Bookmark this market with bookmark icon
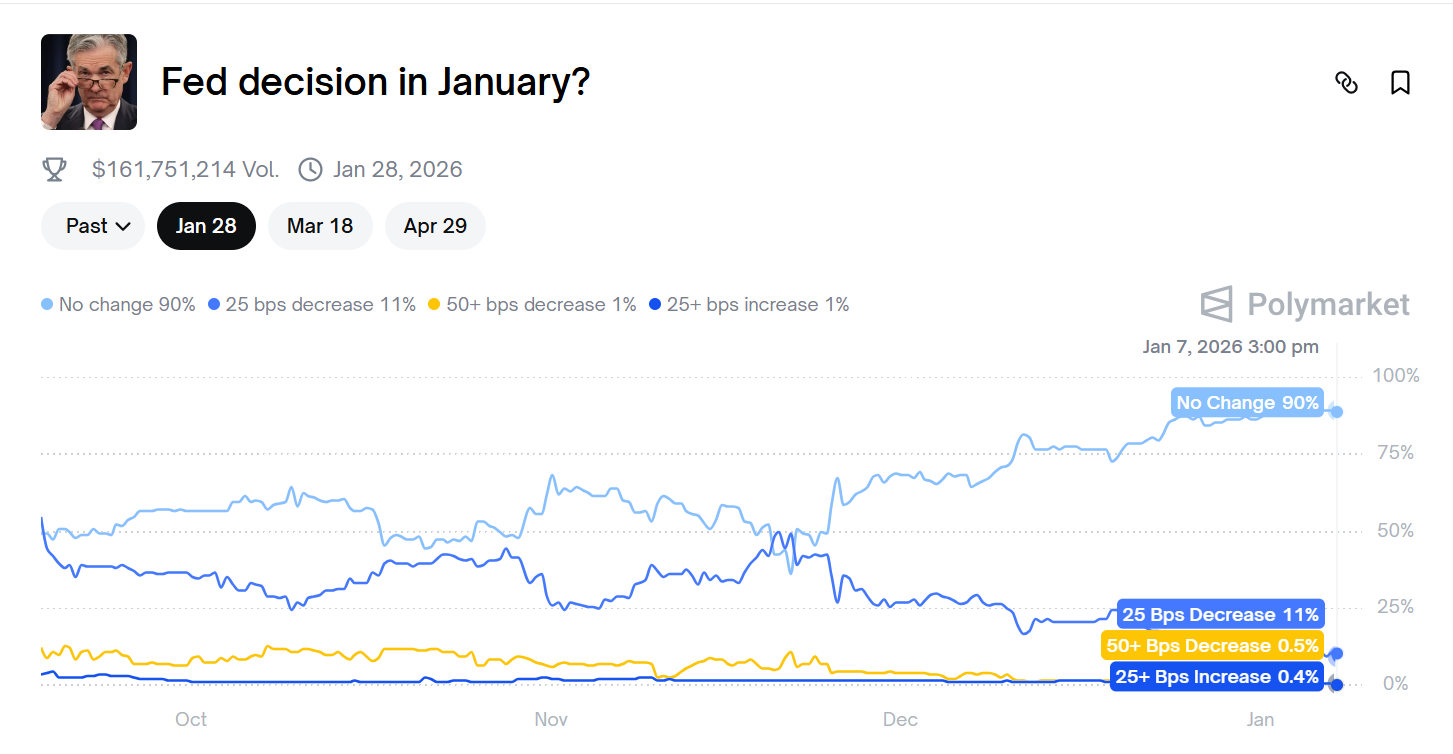Image resolution: width=1453 pixels, height=754 pixels. (x=1400, y=83)
